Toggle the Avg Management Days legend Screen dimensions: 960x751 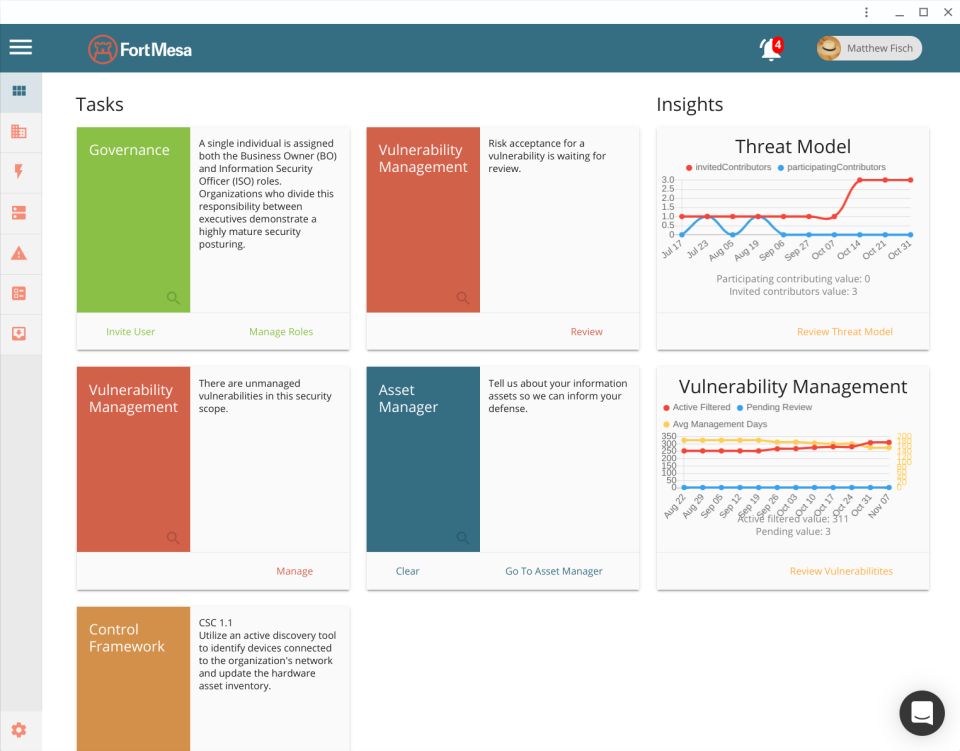tap(712, 424)
